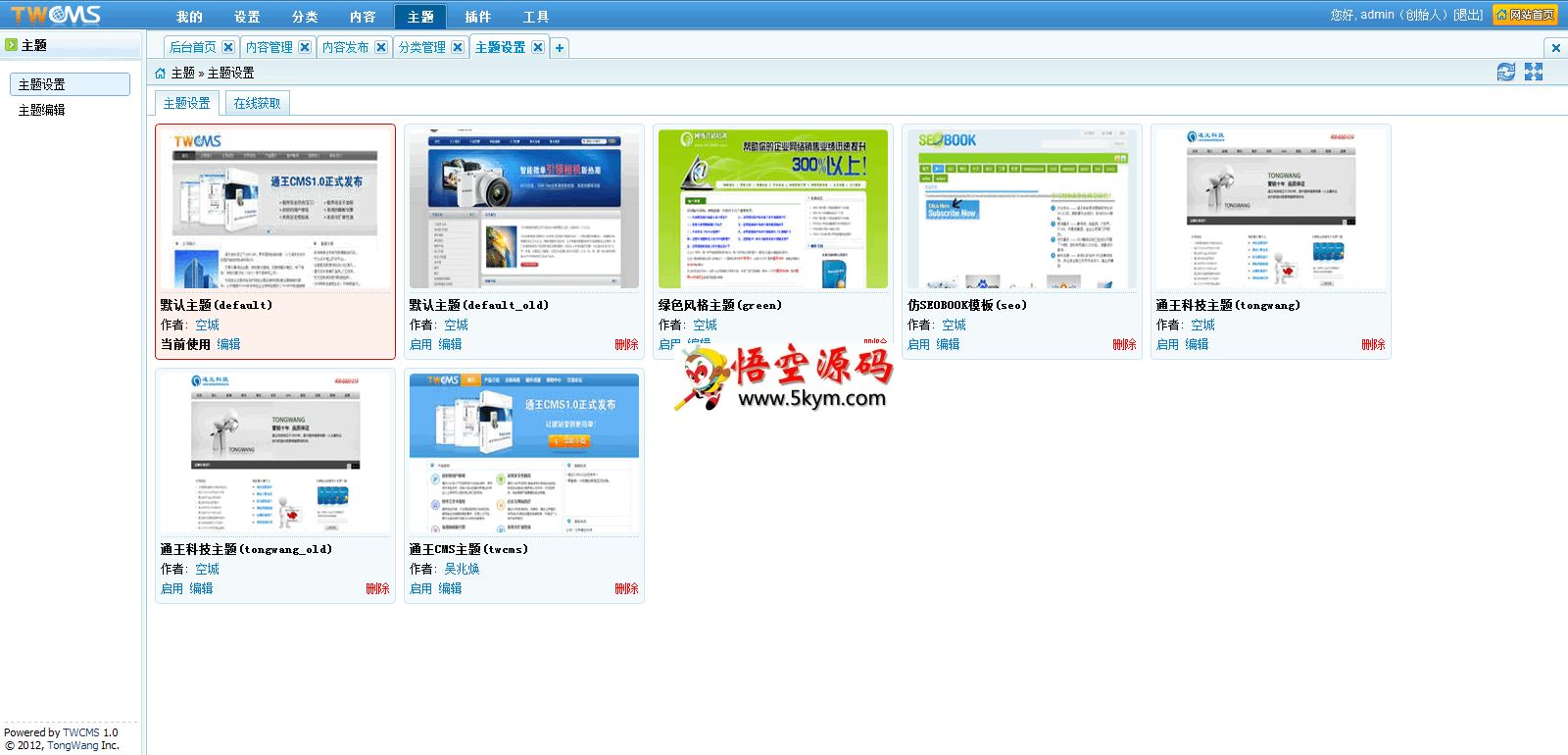Click the home icon in breadcrumb
This screenshot has width=1568, height=755.
click(x=161, y=73)
